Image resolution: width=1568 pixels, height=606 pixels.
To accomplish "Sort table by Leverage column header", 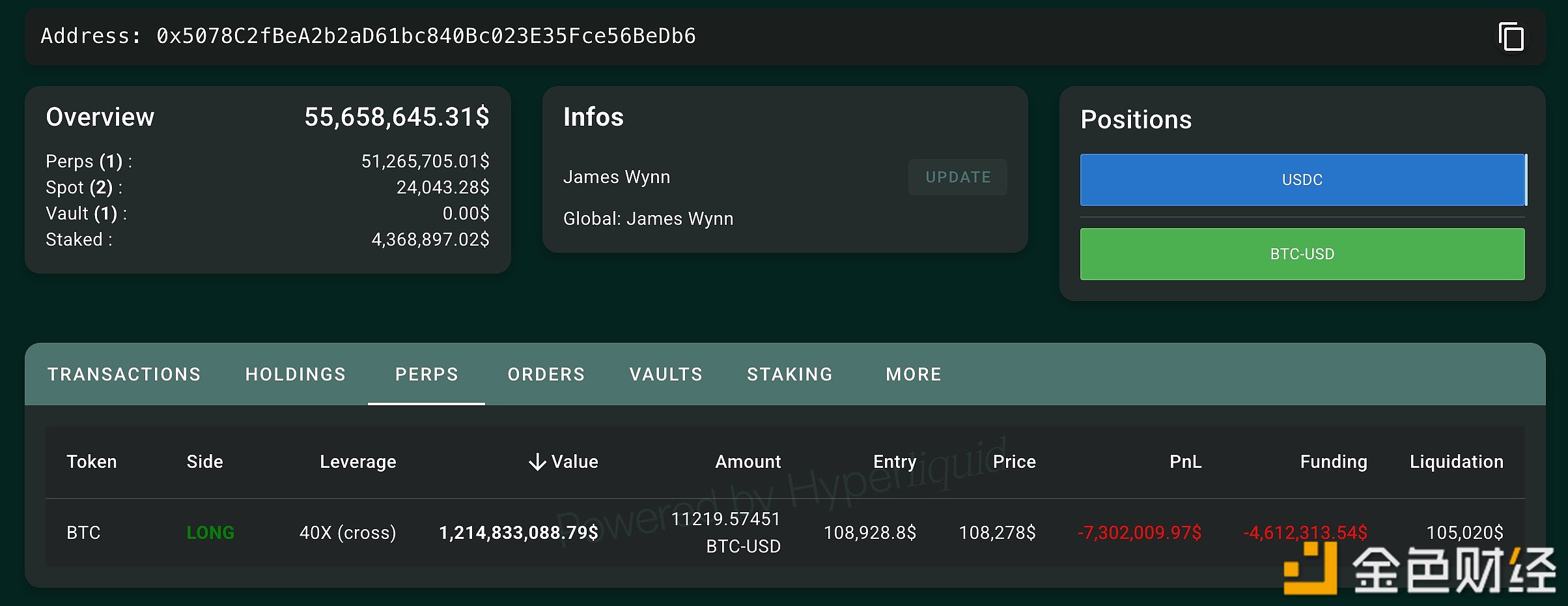I will tap(357, 462).
